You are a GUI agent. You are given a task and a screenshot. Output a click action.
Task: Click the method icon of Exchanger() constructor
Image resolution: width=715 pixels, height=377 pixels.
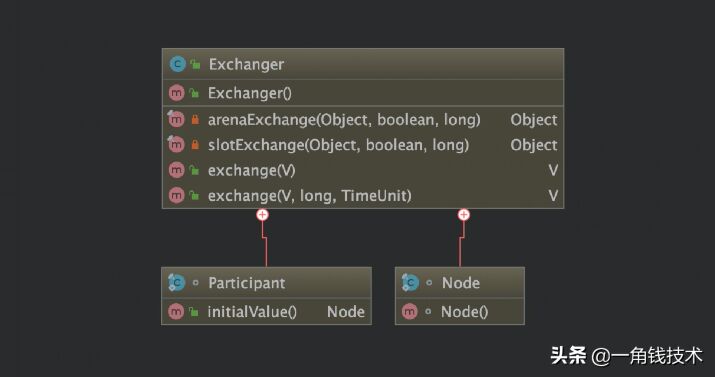pyautogui.click(x=176, y=93)
